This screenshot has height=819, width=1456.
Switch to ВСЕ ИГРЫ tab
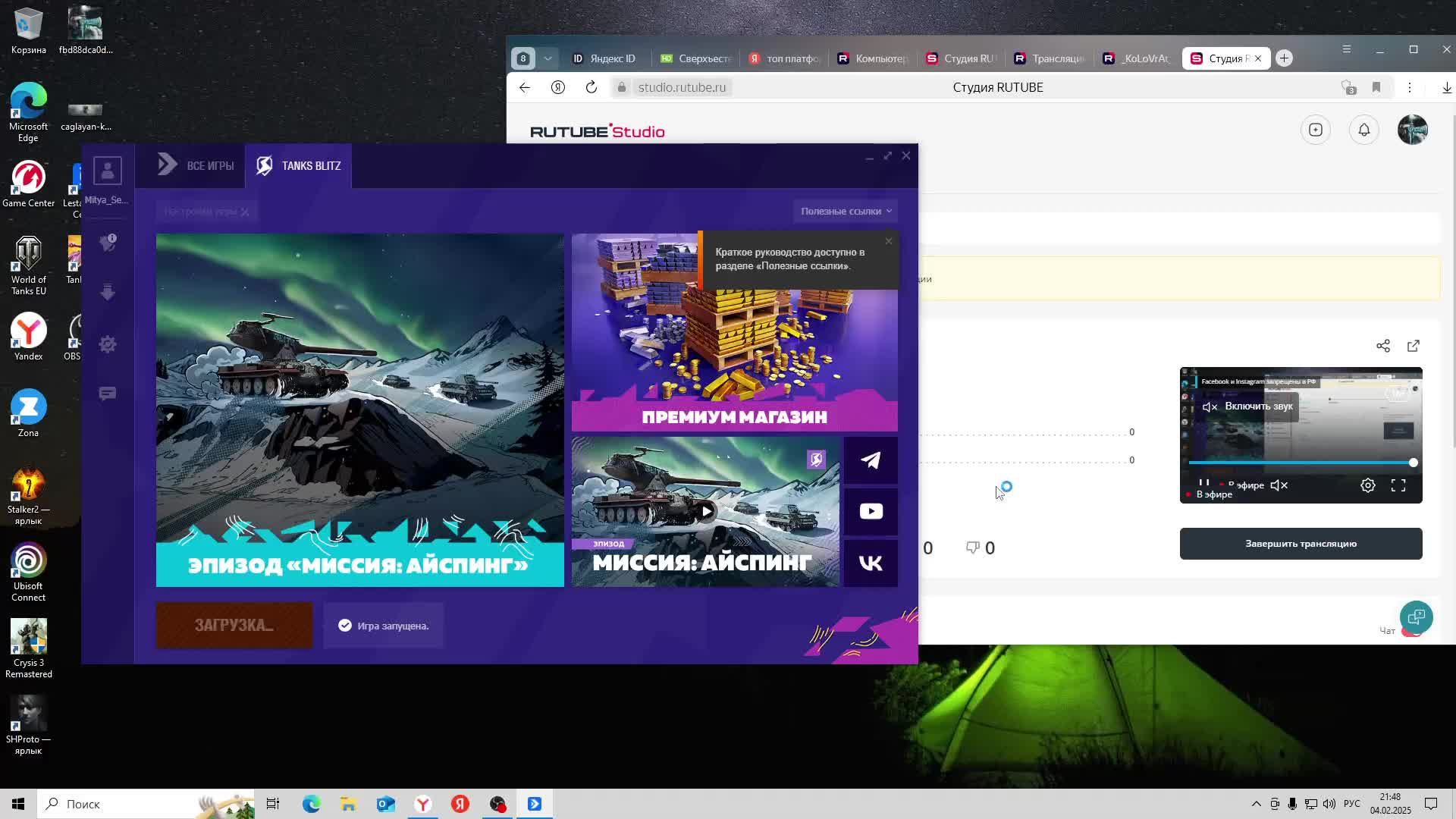click(x=196, y=166)
